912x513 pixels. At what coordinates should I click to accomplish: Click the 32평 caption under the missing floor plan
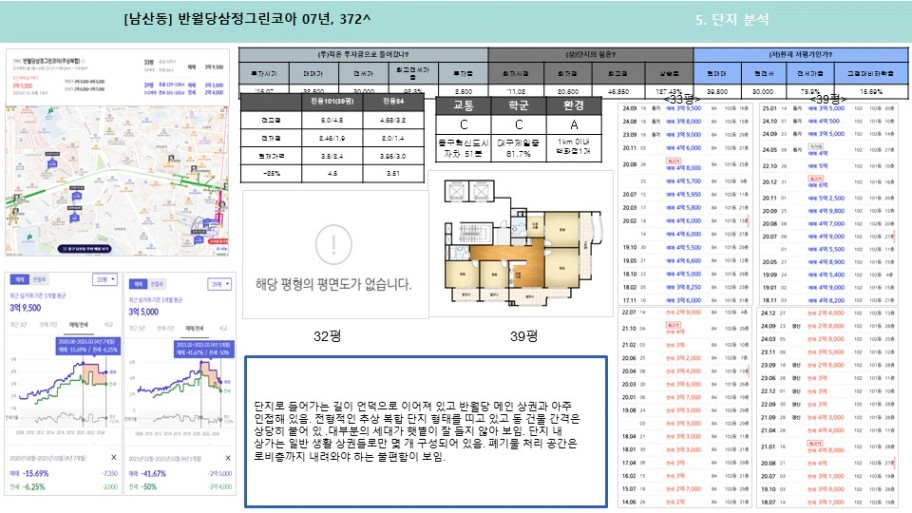[327, 336]
